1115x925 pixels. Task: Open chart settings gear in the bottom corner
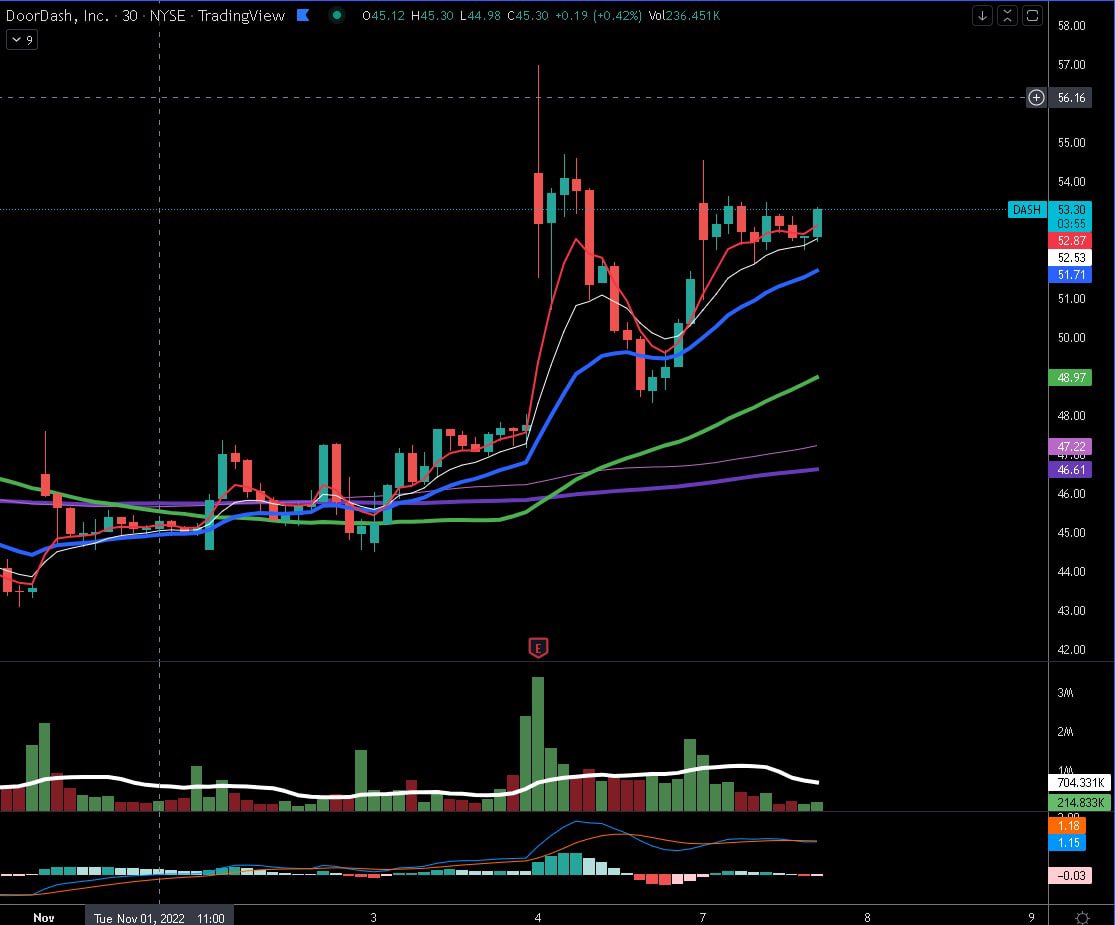1082,917
